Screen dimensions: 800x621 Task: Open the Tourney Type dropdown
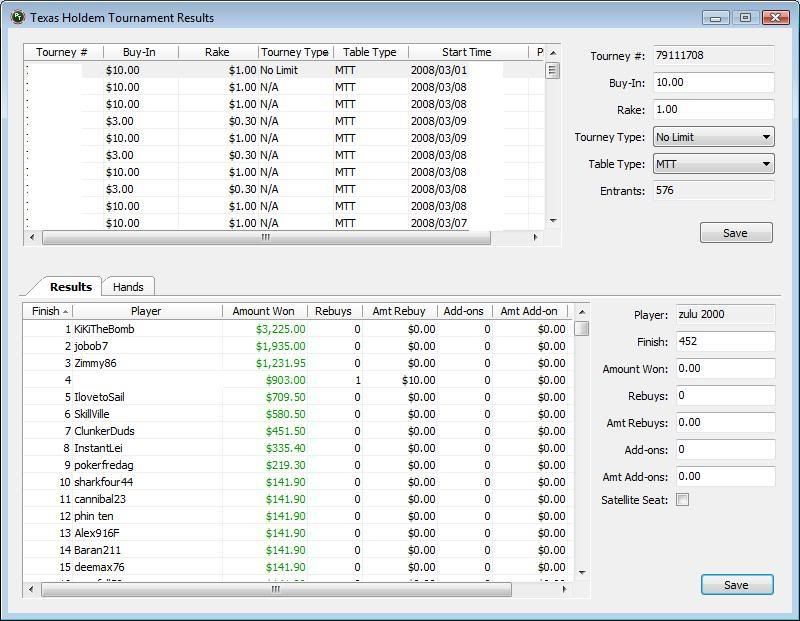713,137
